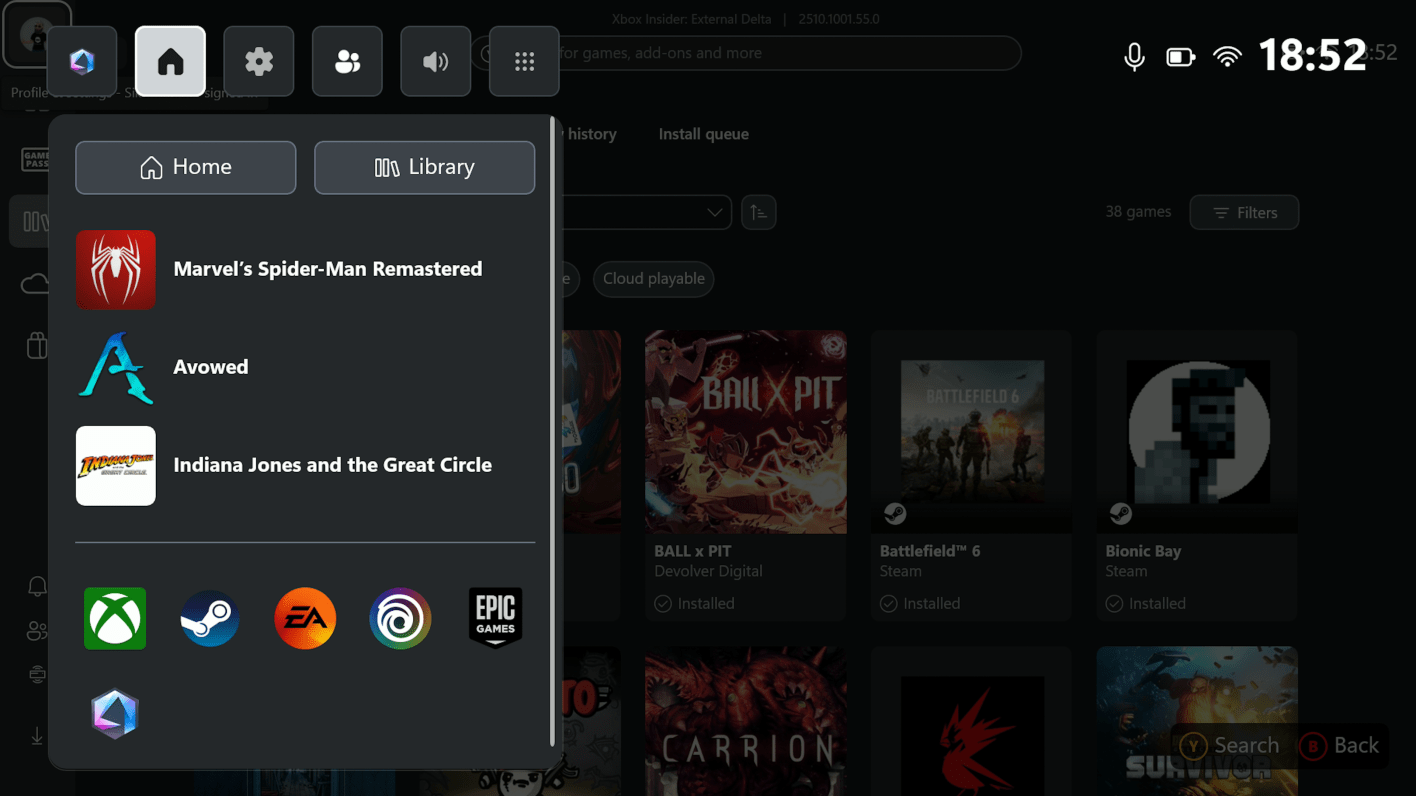Viewport: 1416px width, 796px height.
Task: Open the volume speaker control
Action: click(x=436, y=62)
